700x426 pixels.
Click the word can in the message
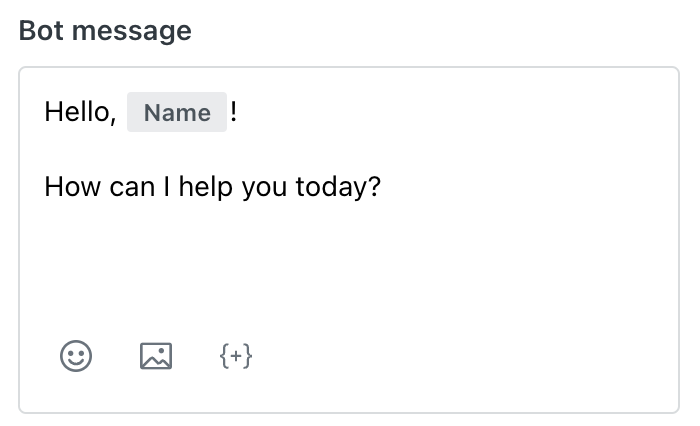132,187
